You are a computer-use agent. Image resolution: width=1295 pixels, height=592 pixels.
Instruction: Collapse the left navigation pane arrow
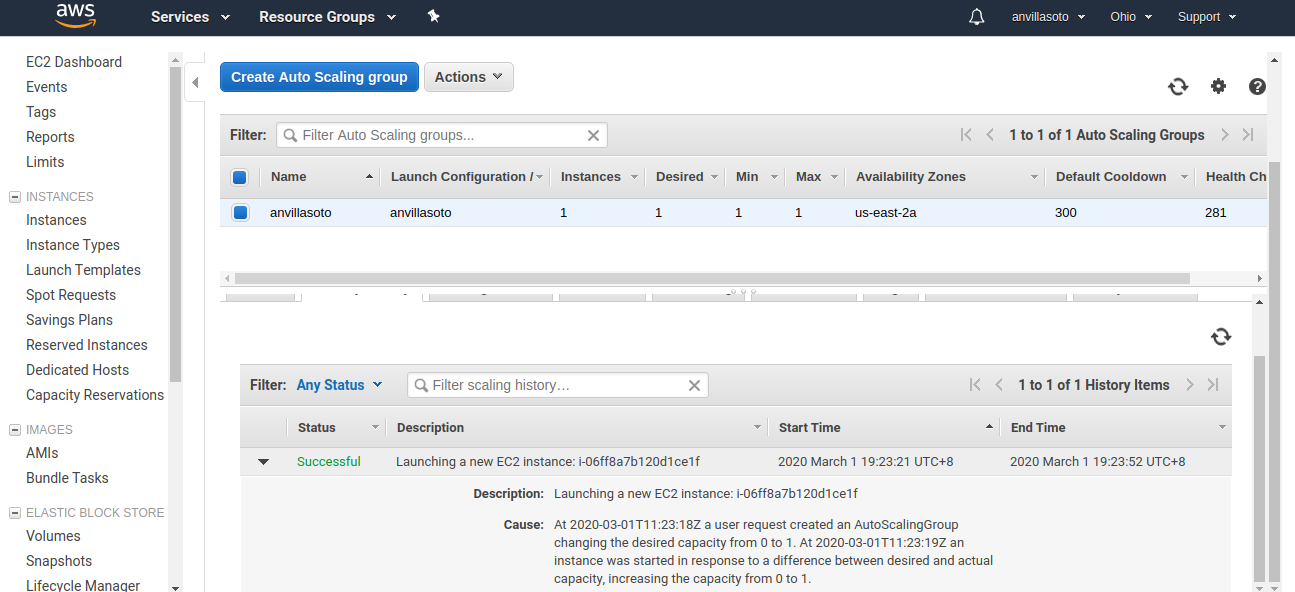(196, 82)
